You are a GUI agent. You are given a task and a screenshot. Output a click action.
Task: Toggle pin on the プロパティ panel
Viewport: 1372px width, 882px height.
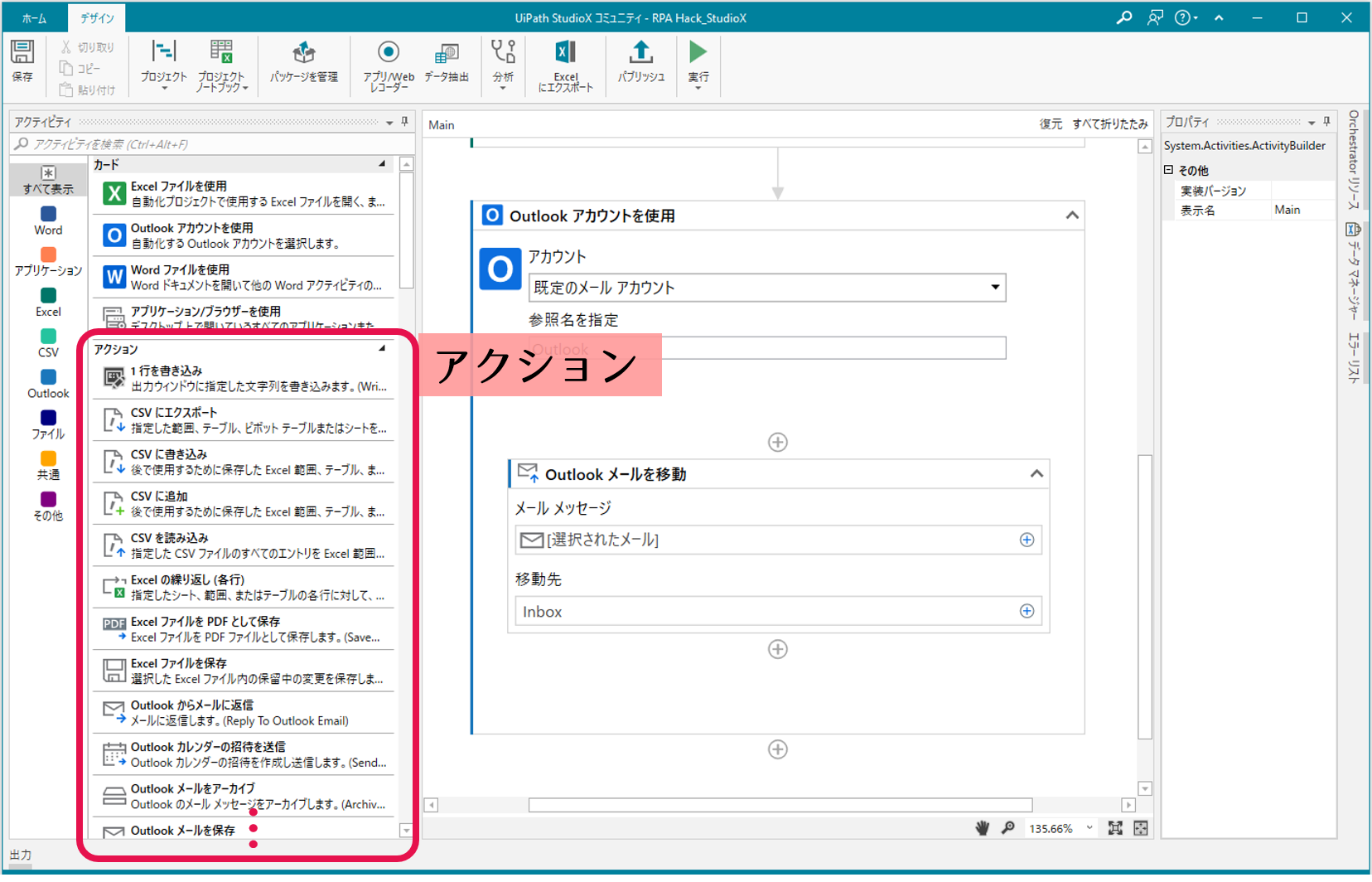click(1326, 121)
